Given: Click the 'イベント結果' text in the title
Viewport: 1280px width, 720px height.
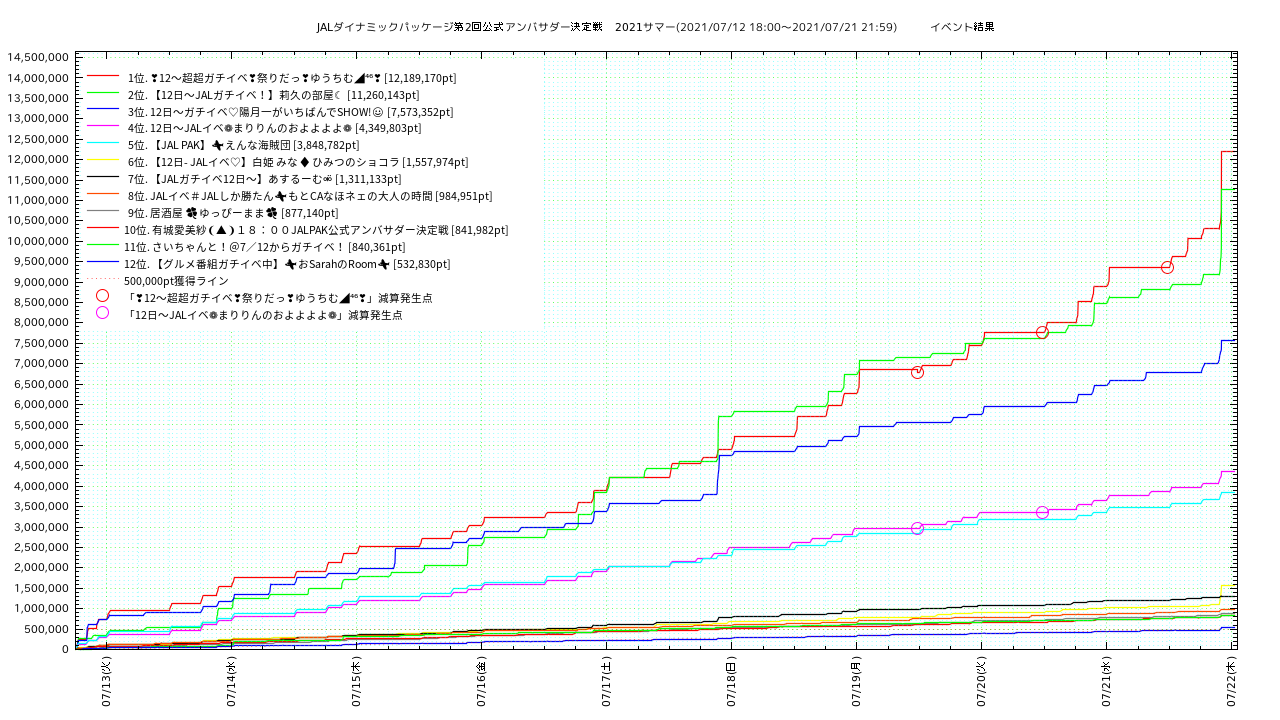Looking at the screenshot, I should pyautogui.click(x=962, y=27).
